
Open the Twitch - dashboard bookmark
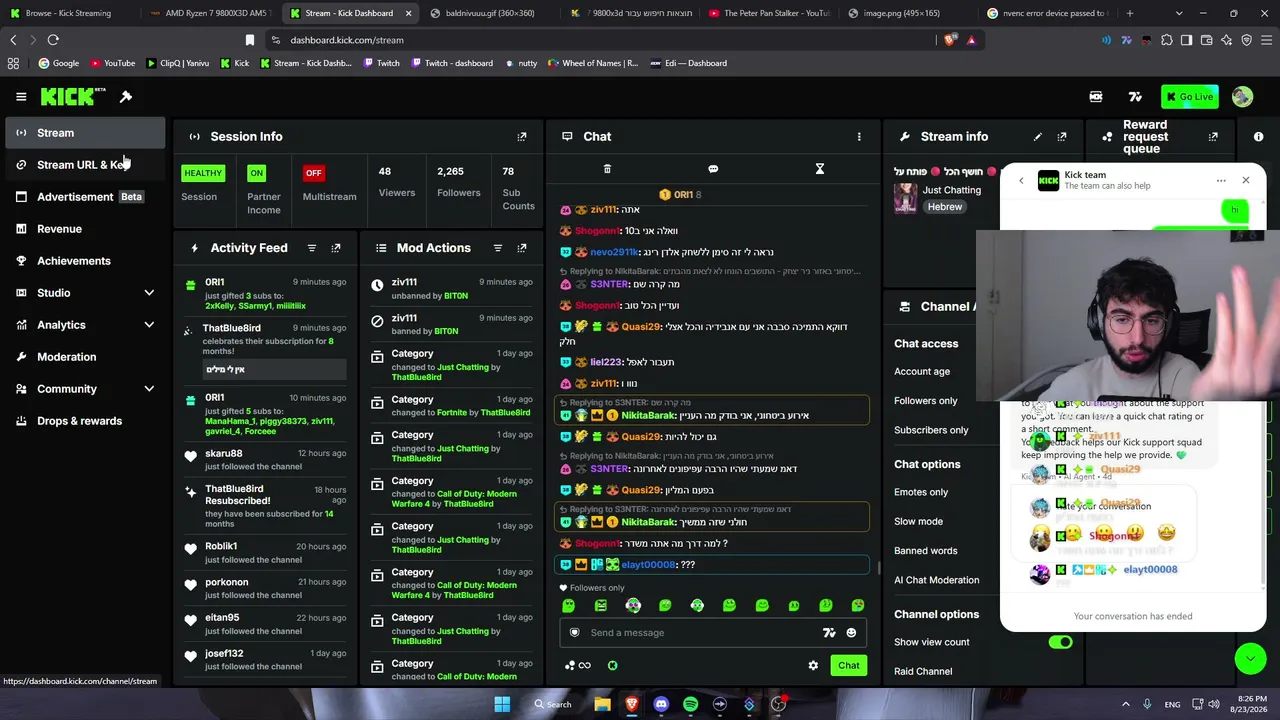(450, 63)
